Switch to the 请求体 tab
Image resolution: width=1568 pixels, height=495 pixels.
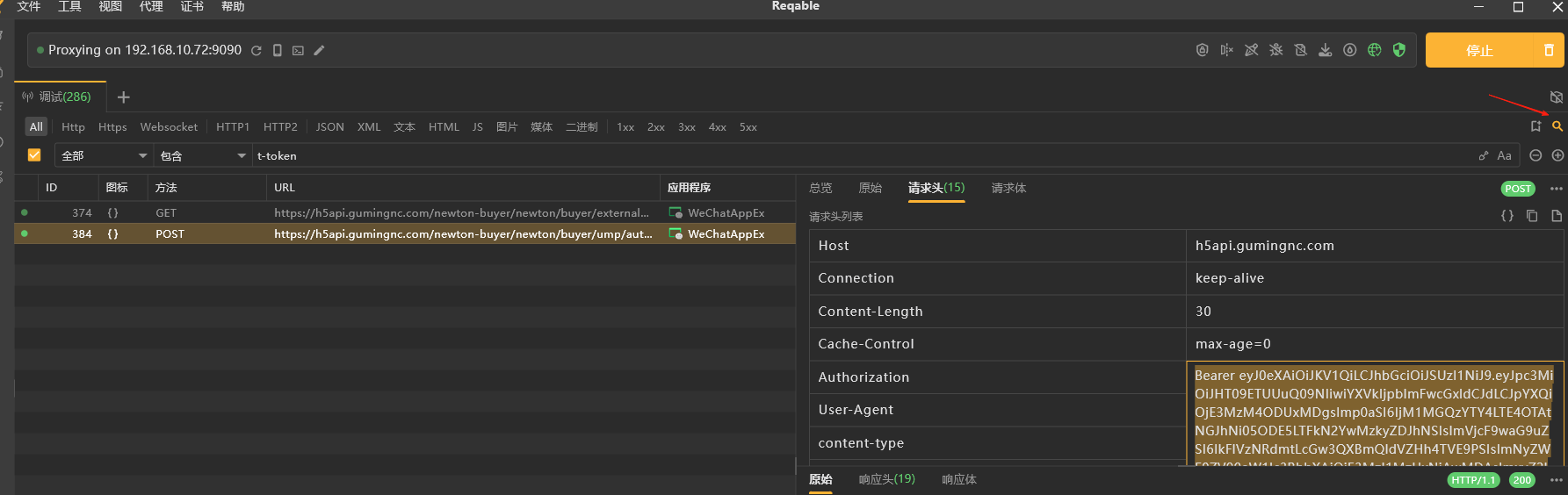click(x=1008, y=188)
